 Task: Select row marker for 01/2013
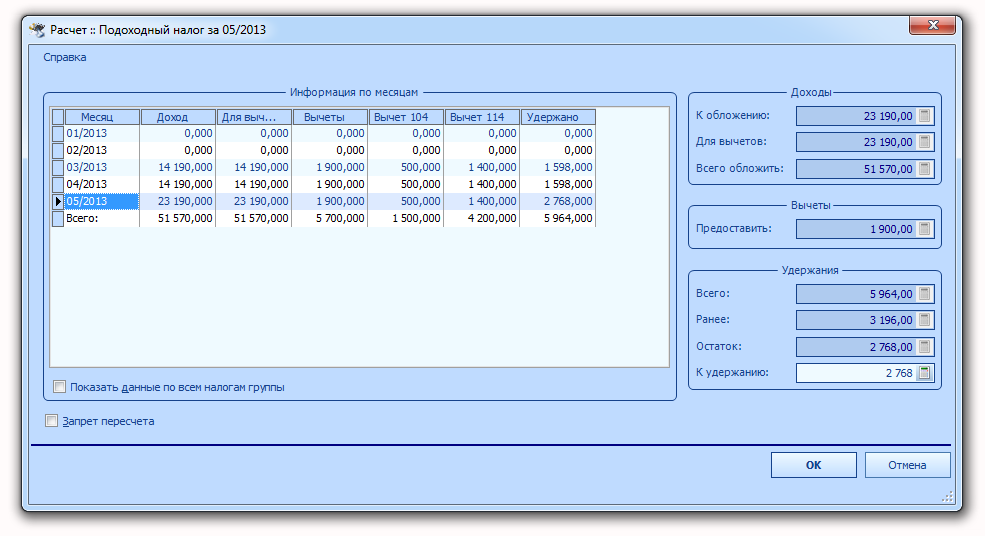[57, 133]
